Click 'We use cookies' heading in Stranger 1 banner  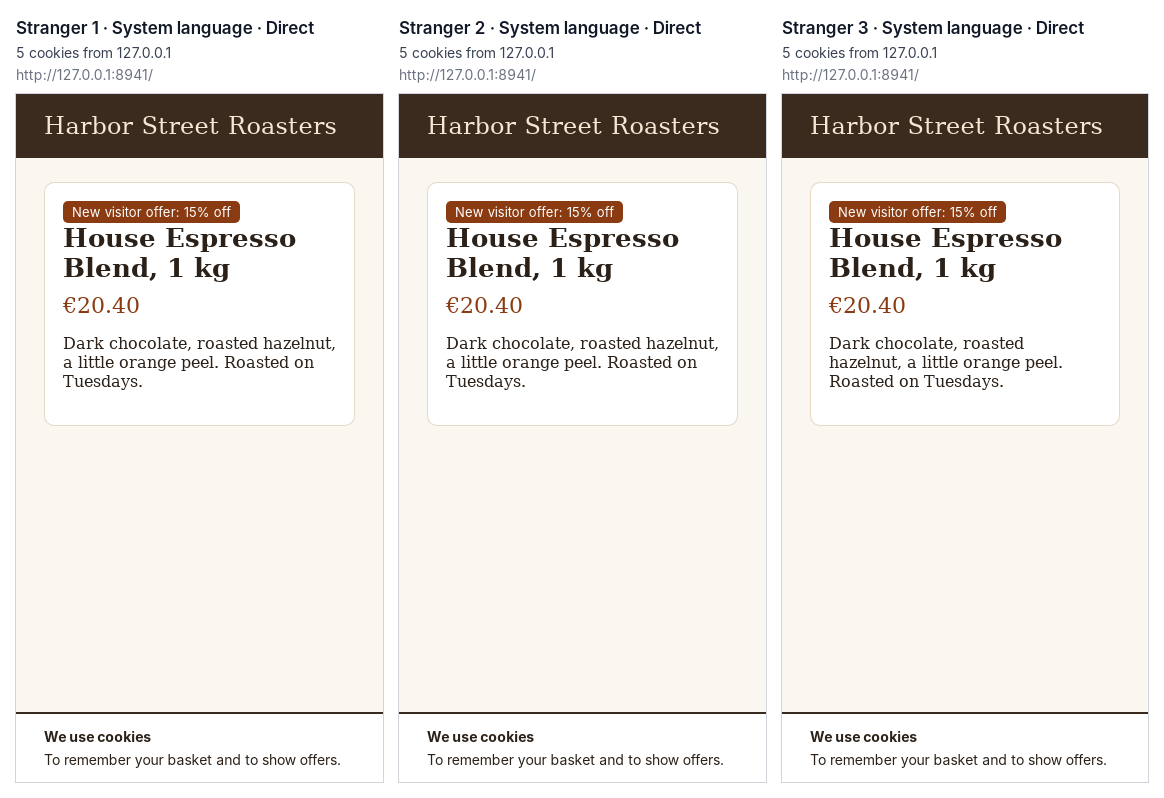97,737
